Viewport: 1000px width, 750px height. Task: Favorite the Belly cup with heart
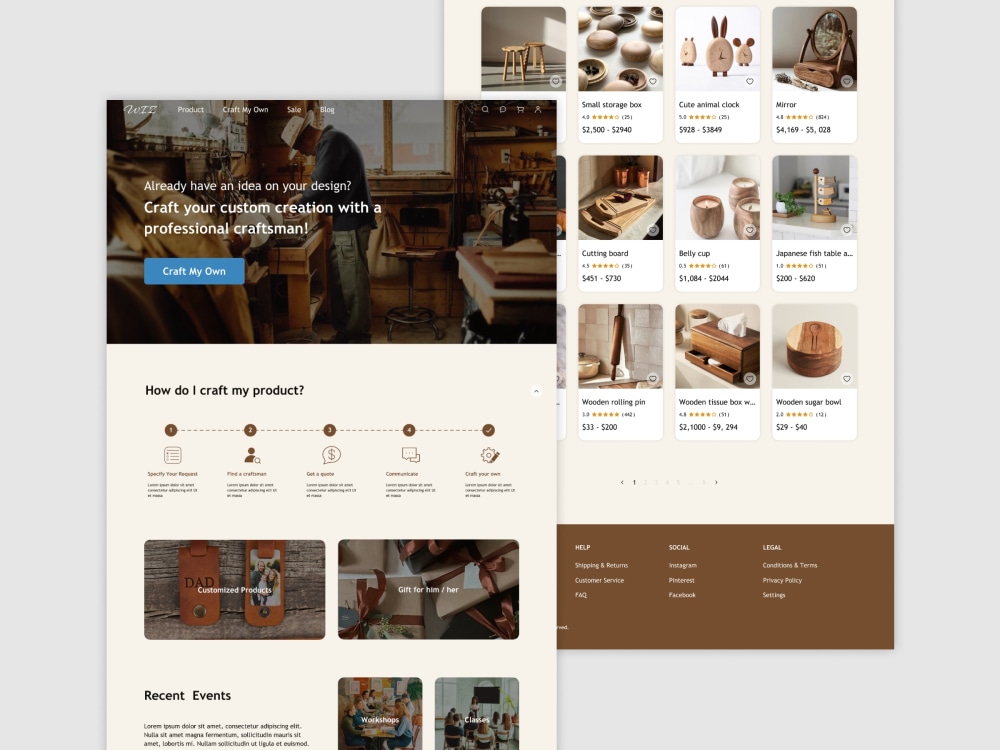tap(749, 230)
